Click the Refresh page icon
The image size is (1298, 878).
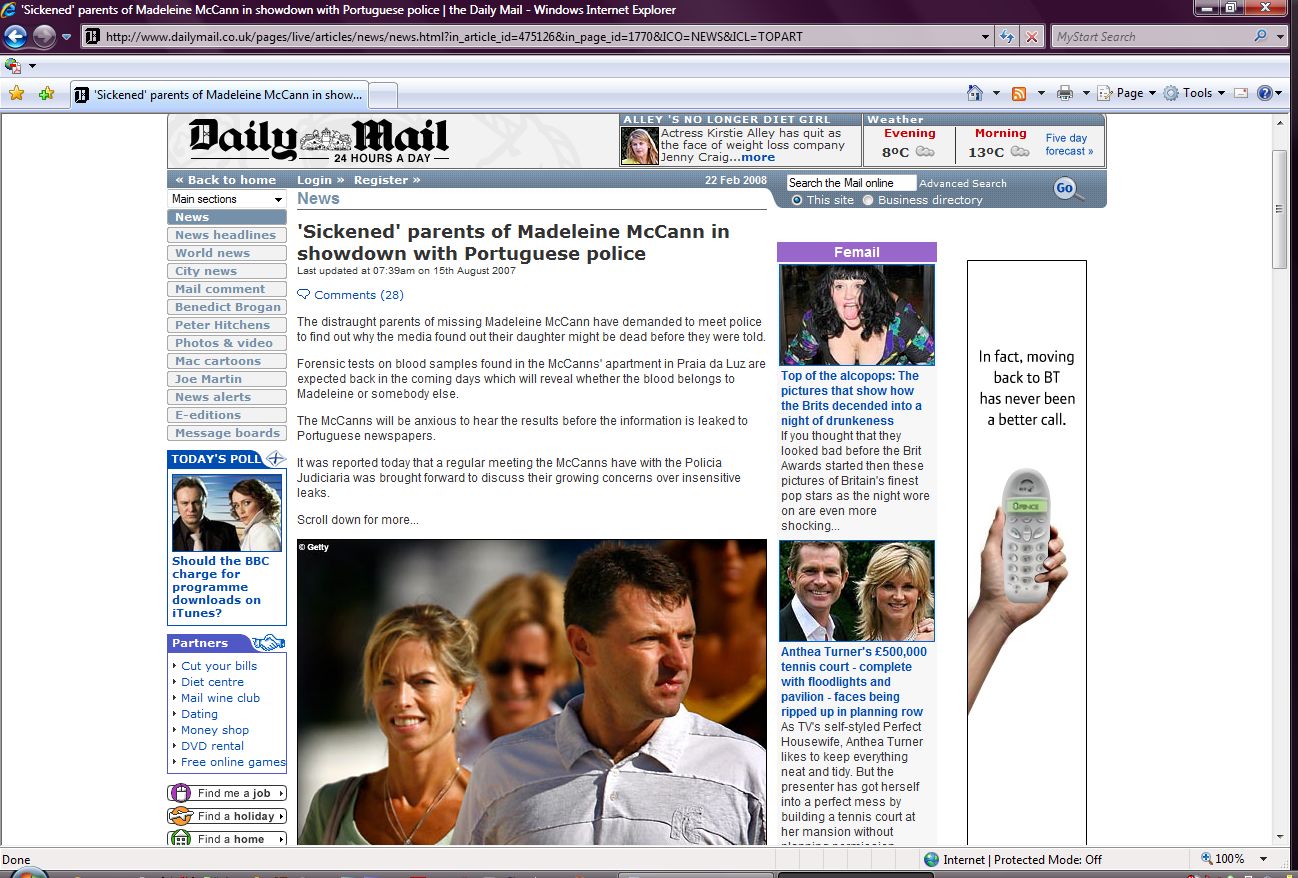tap(1007, 37)
